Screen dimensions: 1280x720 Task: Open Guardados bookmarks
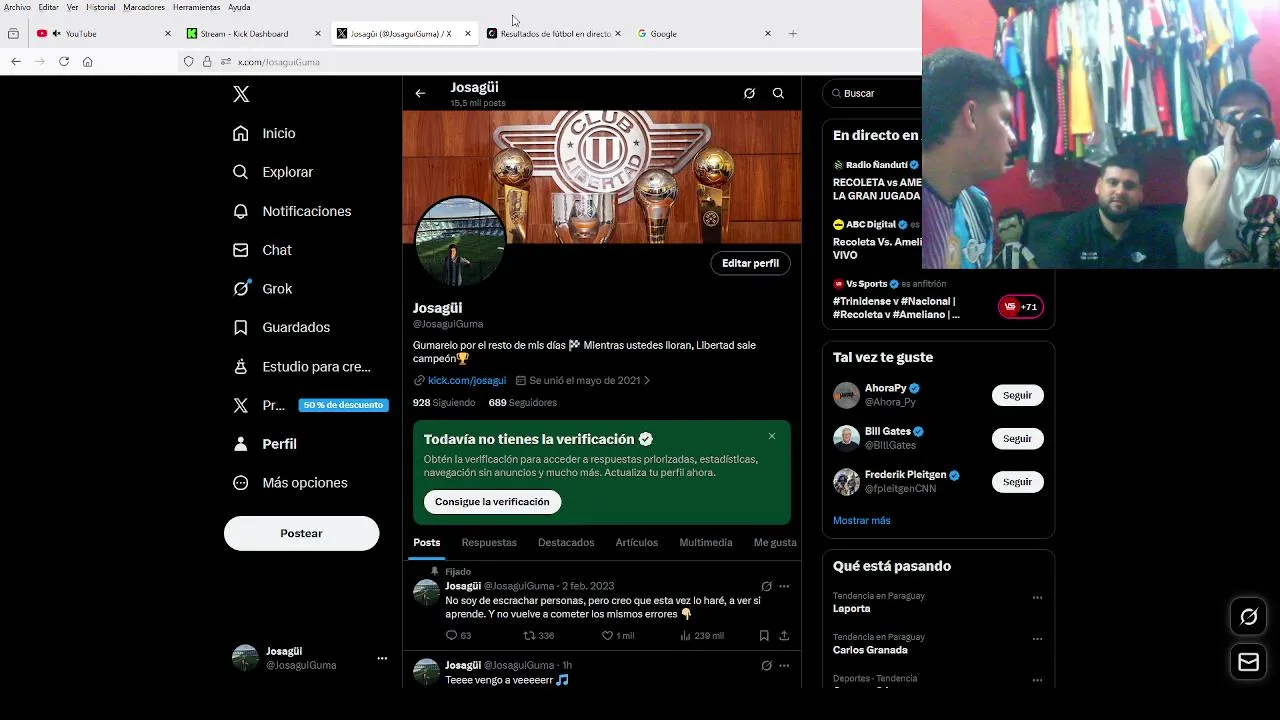[x=282, y=327]
